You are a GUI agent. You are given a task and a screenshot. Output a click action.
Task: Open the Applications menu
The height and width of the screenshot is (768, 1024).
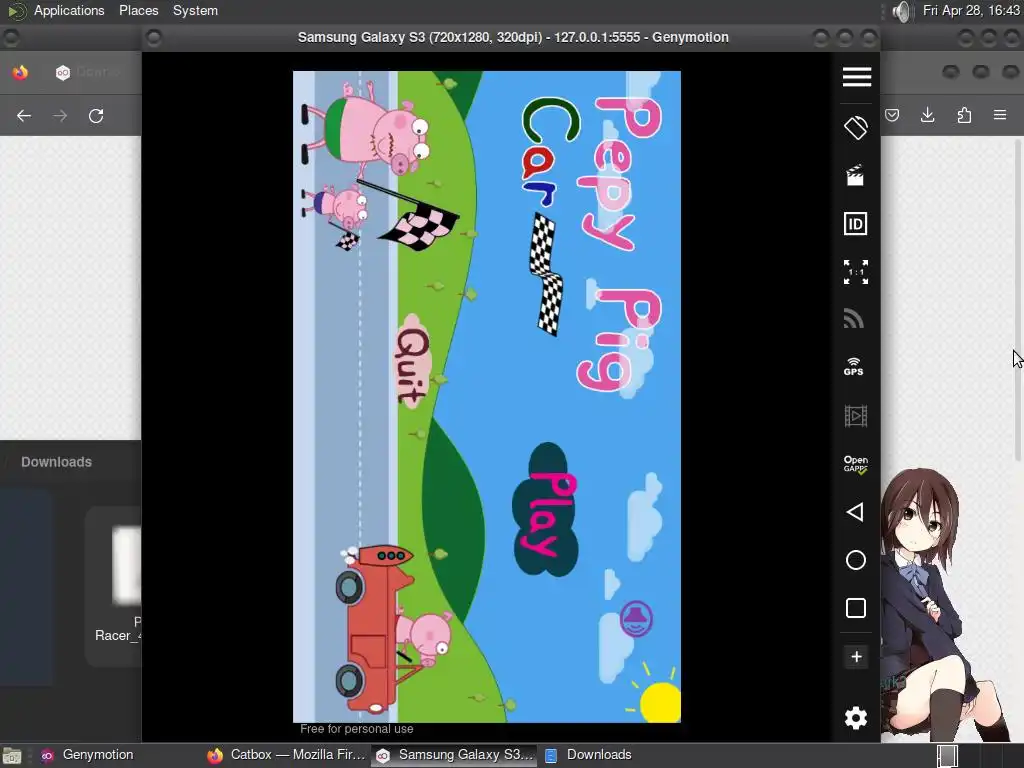tap(69, 10)
